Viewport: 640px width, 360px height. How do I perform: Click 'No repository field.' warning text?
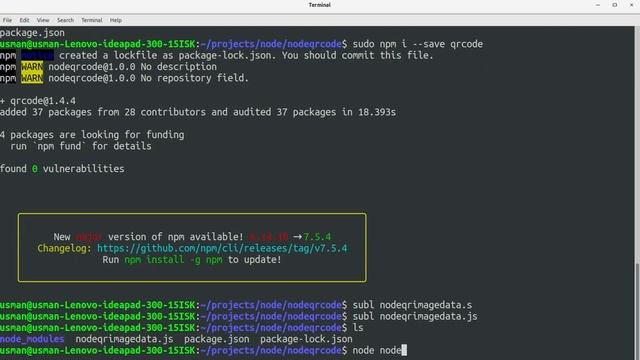[195, 78]
